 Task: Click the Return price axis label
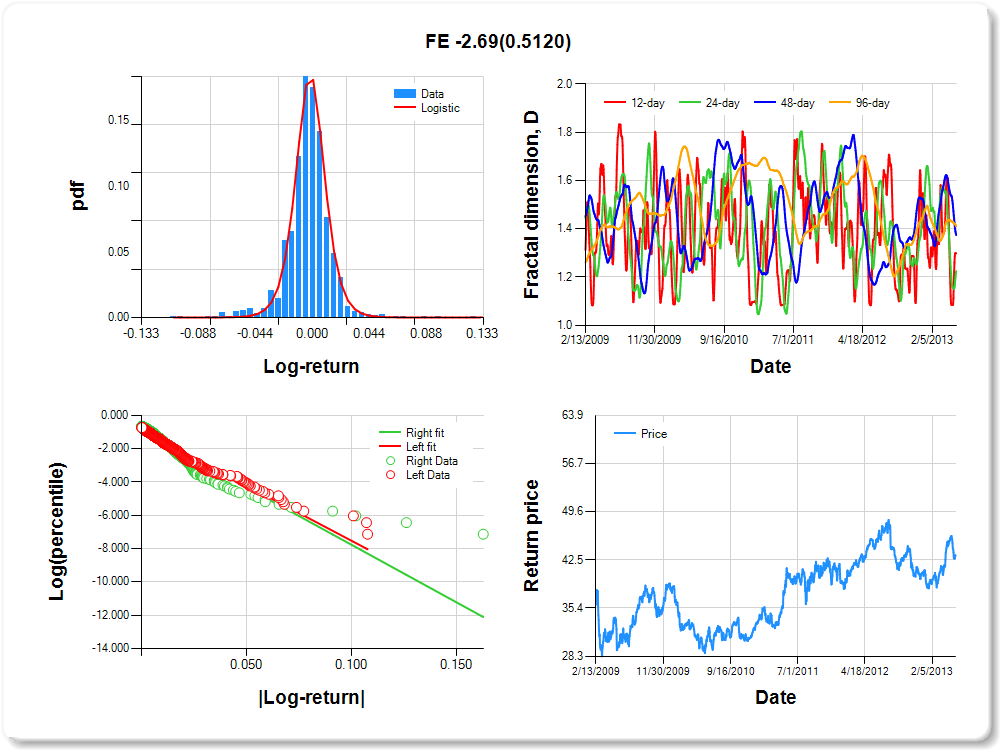pyautogui.click(x=531, y=536)
